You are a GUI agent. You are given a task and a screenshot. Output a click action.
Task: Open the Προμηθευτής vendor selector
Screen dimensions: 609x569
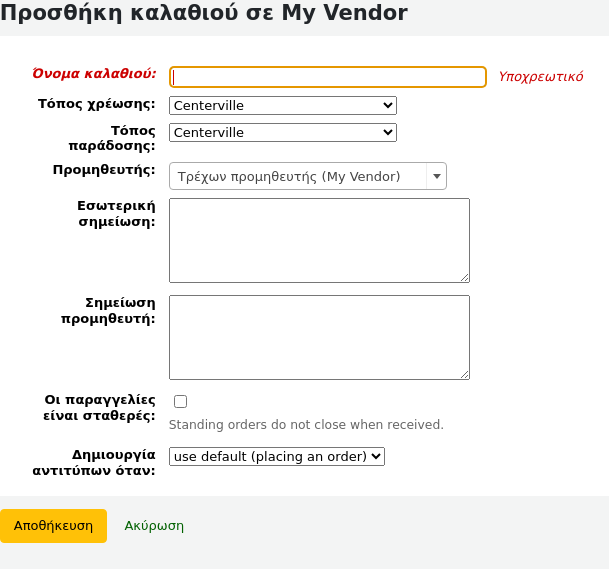[298, 176]
